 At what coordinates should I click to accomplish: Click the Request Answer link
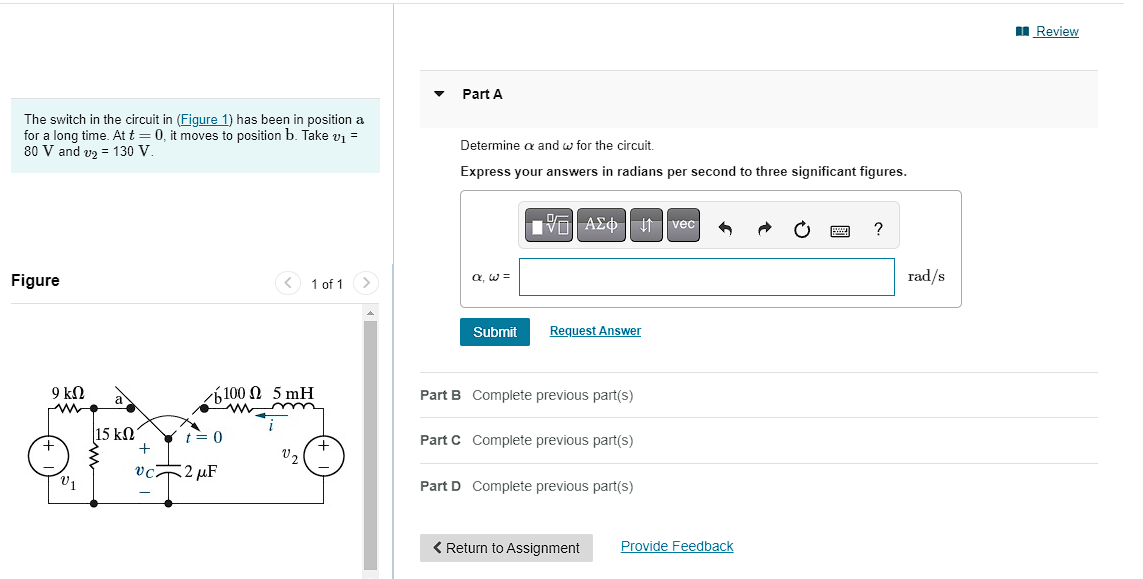[x=595, y=331]
